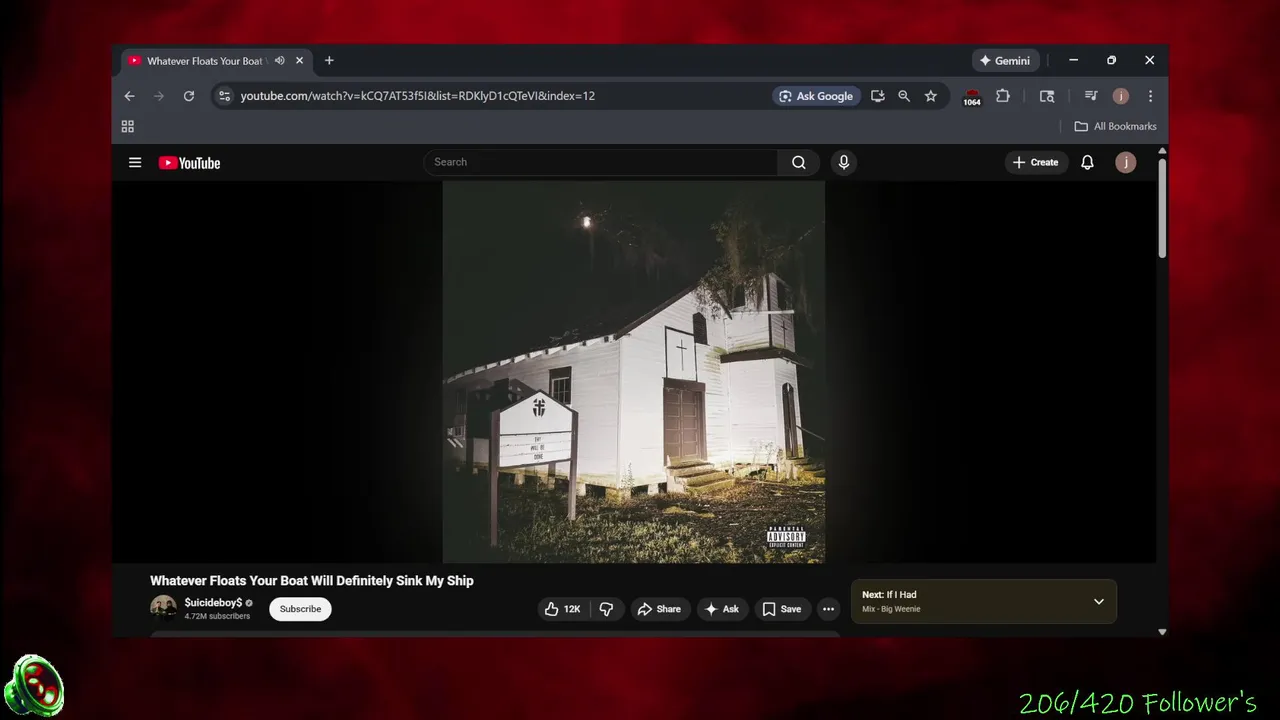Click the video title text
This screenshot has height=720, width=1280.
click(x=312, y=580)
